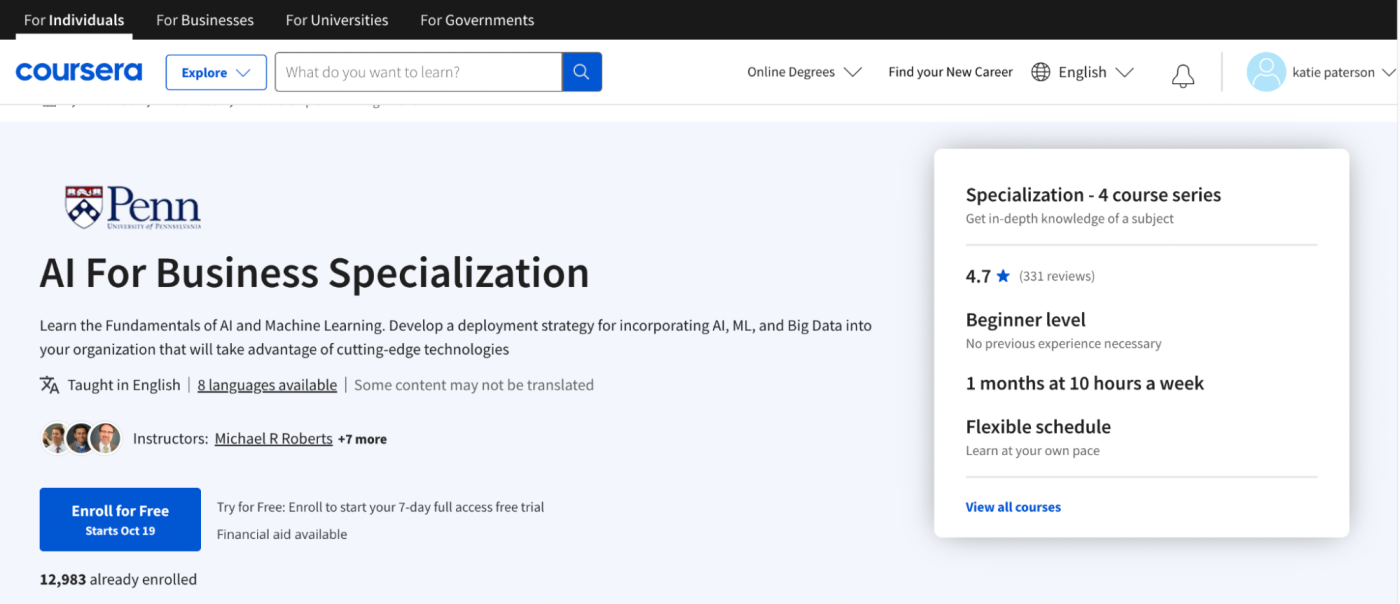Open the English language dropdown
Screen dimensions: 1400x604
click(x=1095, y=72)
